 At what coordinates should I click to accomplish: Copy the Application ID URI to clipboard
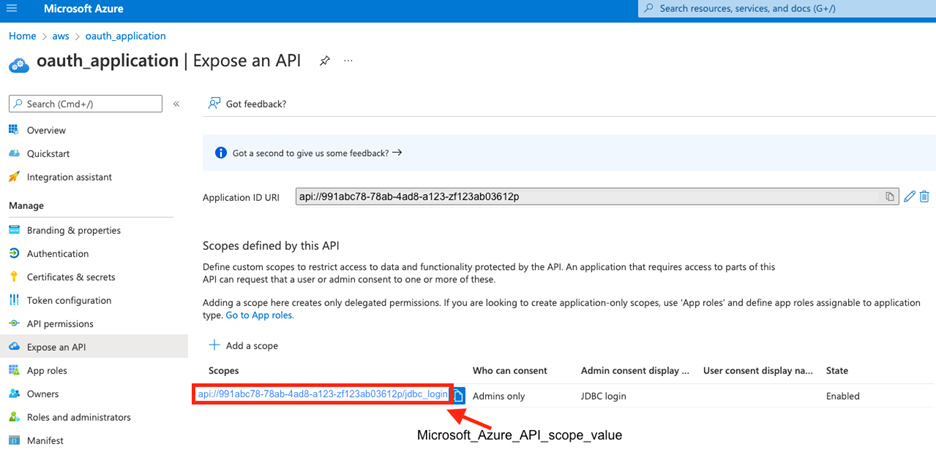coord(889,196)
